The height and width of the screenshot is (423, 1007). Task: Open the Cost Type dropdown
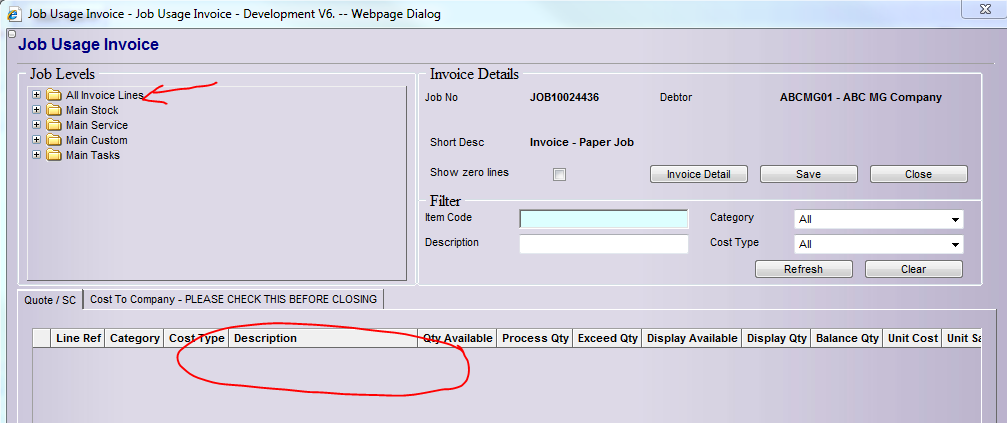[878, 244]
